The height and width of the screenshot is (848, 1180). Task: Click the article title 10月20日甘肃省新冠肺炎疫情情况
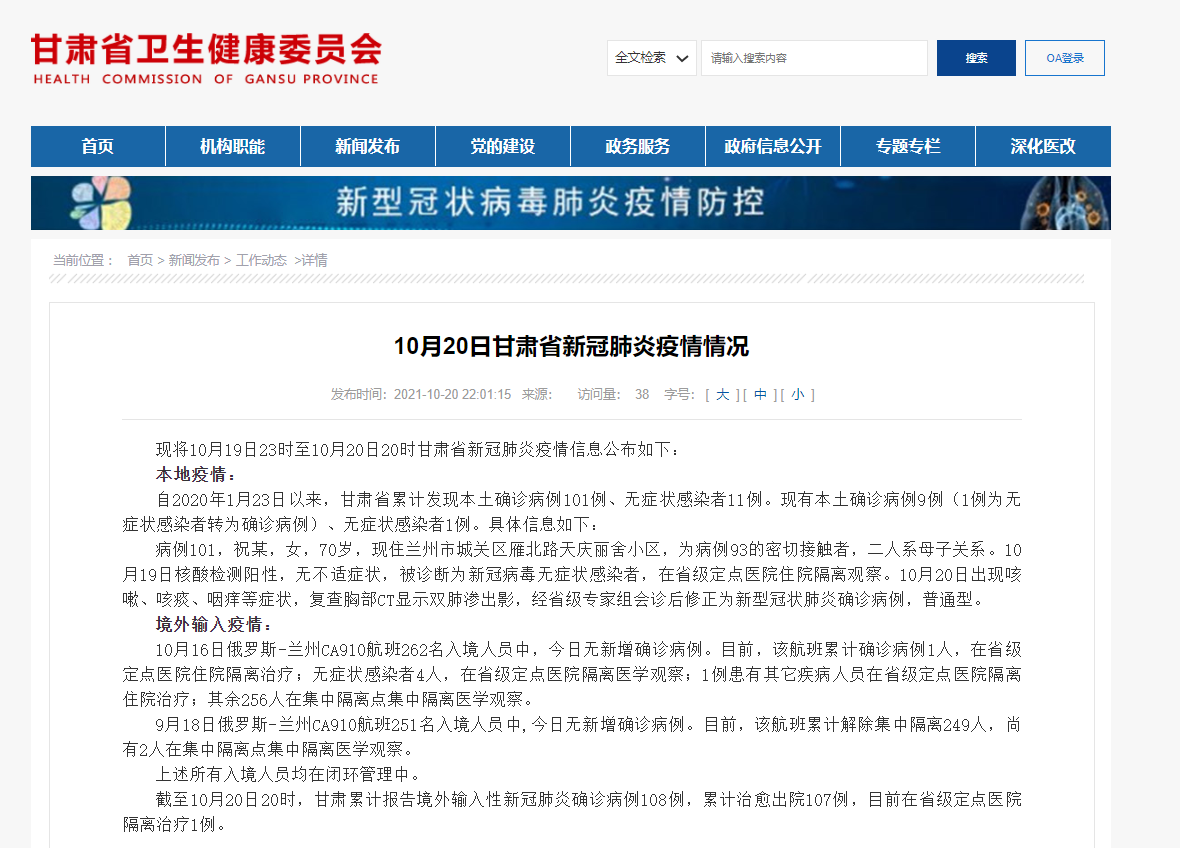pos(571,346)
